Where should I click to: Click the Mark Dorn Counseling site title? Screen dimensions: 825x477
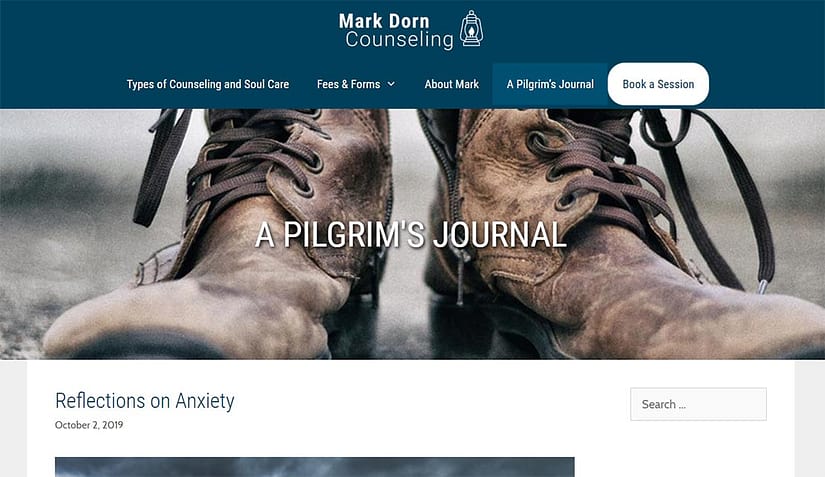tap(396, 31)
